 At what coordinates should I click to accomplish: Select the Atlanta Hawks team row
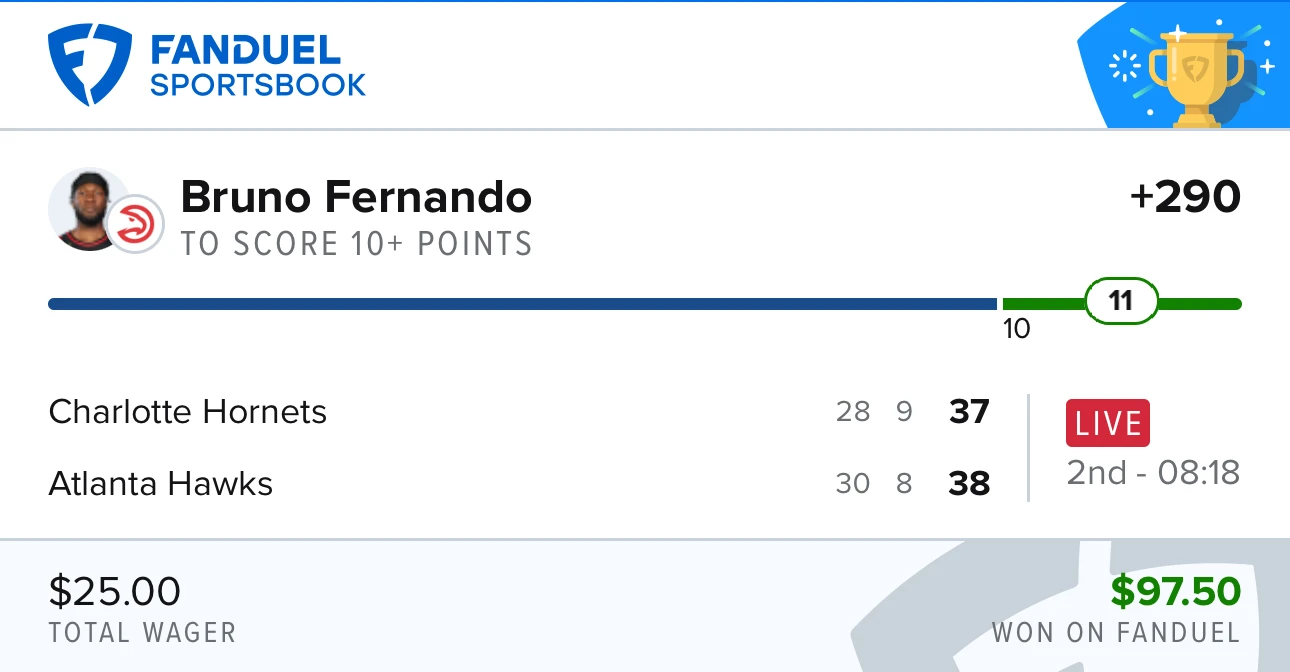519,484
